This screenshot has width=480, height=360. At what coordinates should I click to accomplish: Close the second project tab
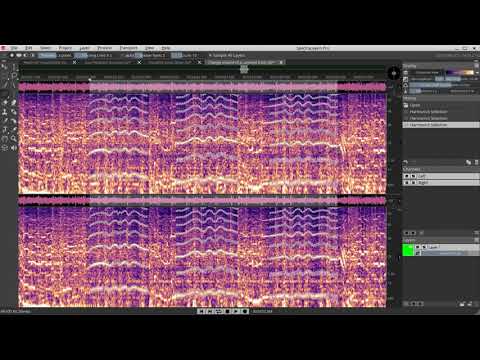point(139,62)
